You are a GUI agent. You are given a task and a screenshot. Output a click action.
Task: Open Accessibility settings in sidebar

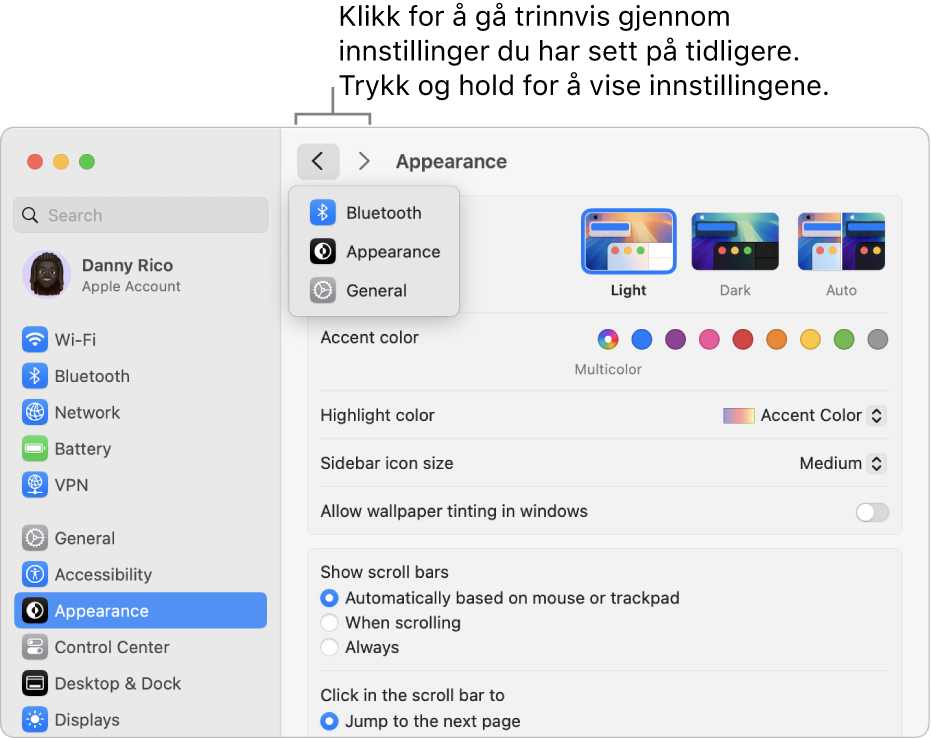(x=141, y=574)
